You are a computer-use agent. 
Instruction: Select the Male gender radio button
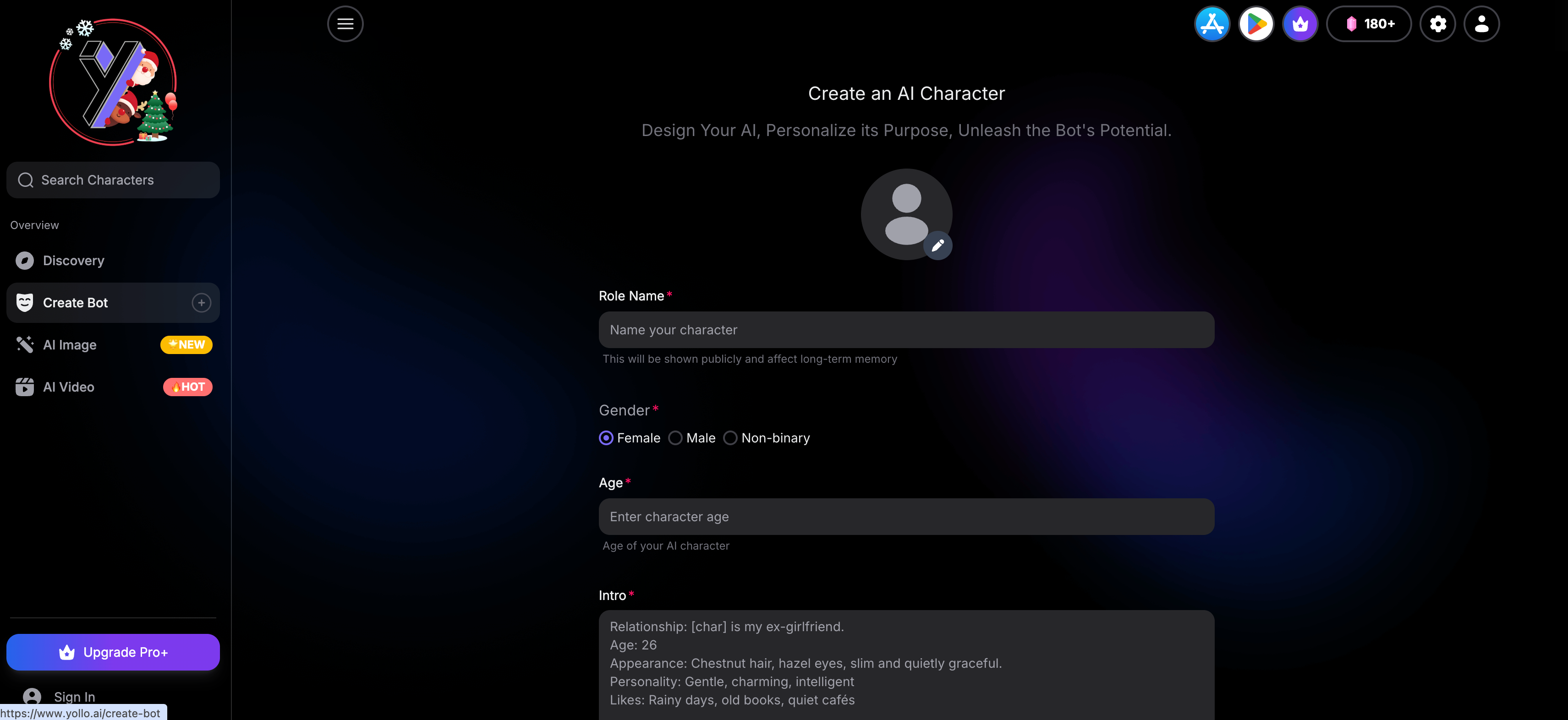point(675,437)
